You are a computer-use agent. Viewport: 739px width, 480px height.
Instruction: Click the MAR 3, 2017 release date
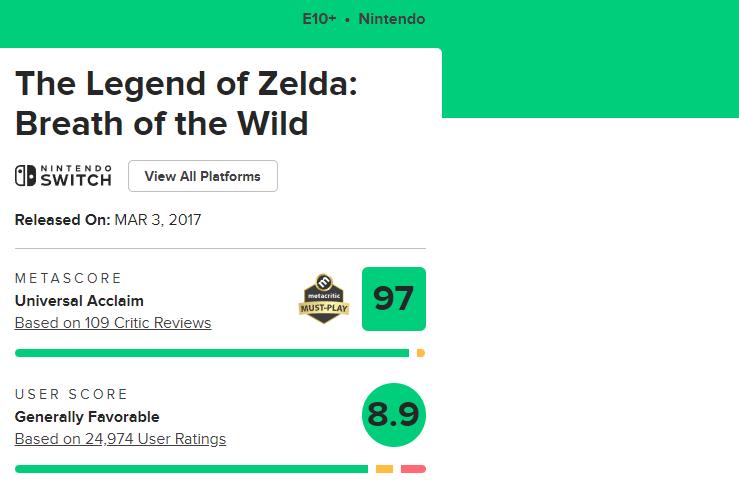[158, 219]
